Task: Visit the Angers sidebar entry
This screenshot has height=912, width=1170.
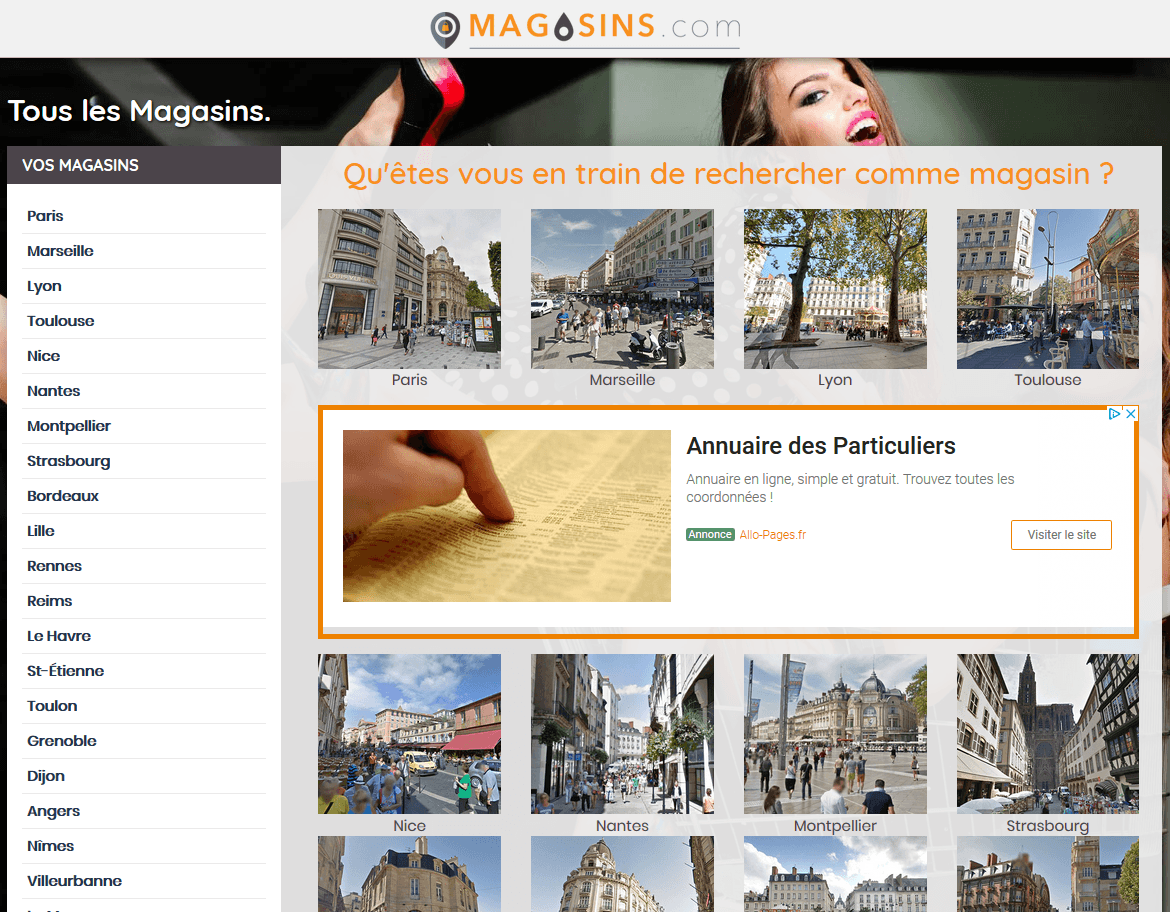Action: [53, 811]
